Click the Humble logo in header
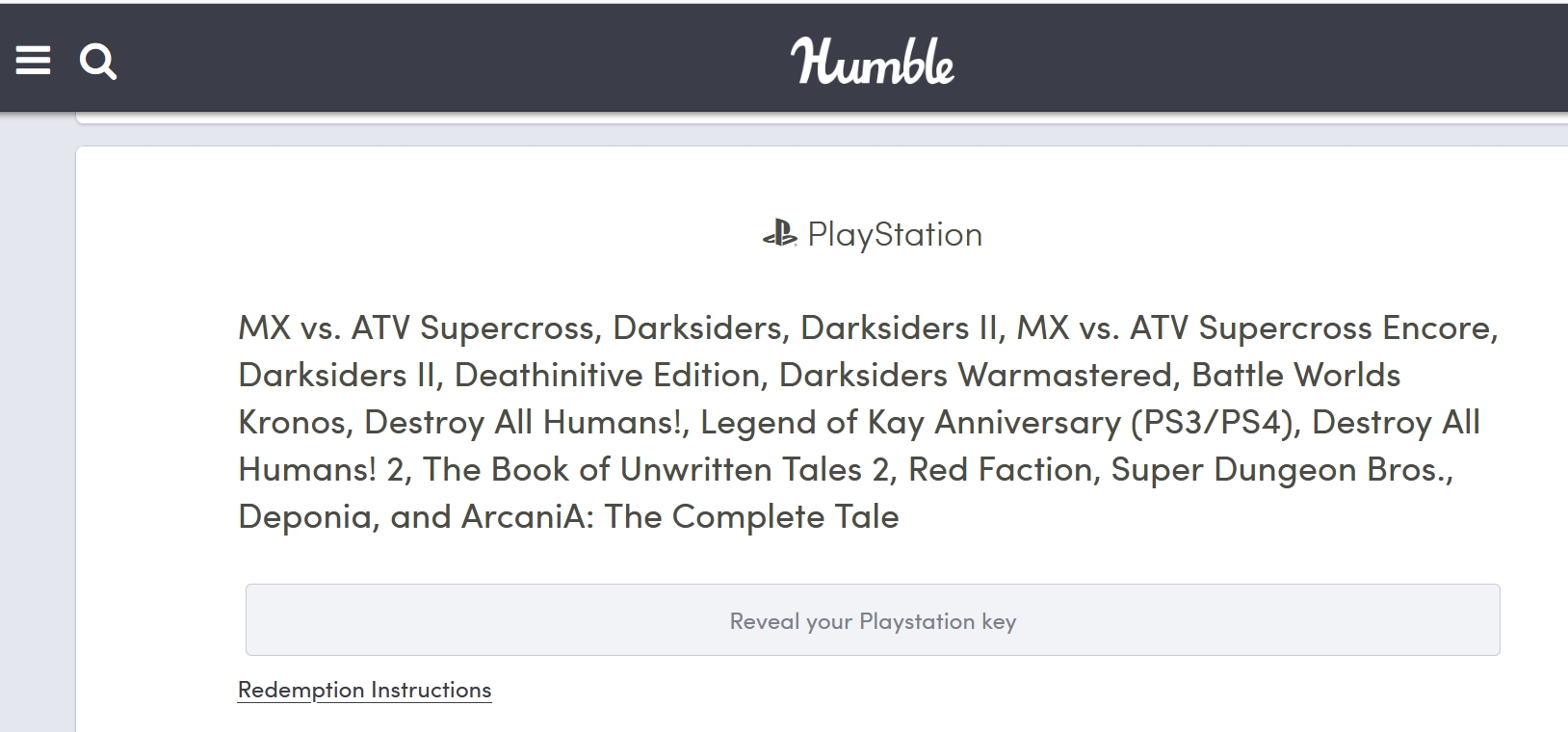This screenshot has width=1568, height=732. click(873, 62)
